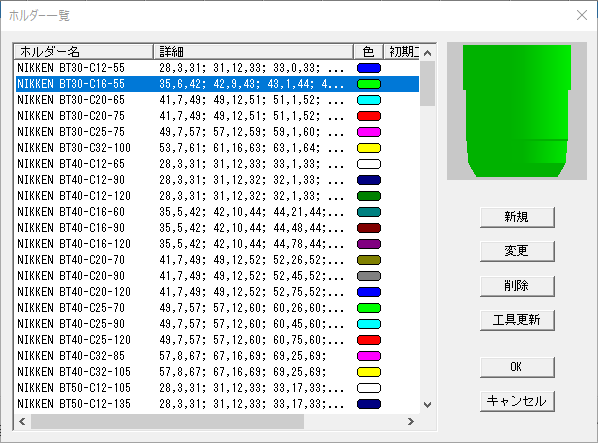Viewport: 598px width, 443px height.
Task: Select row NIKKEN BT30-C20-75
Action: tap(217, 116)
